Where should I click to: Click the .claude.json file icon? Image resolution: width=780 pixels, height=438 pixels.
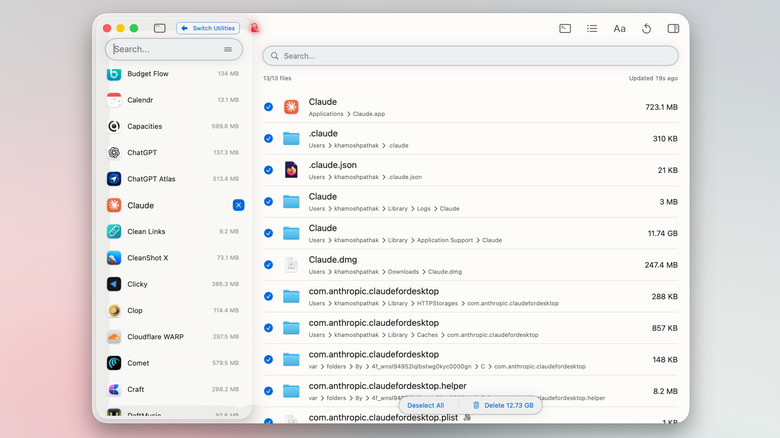tap(291, 170)
